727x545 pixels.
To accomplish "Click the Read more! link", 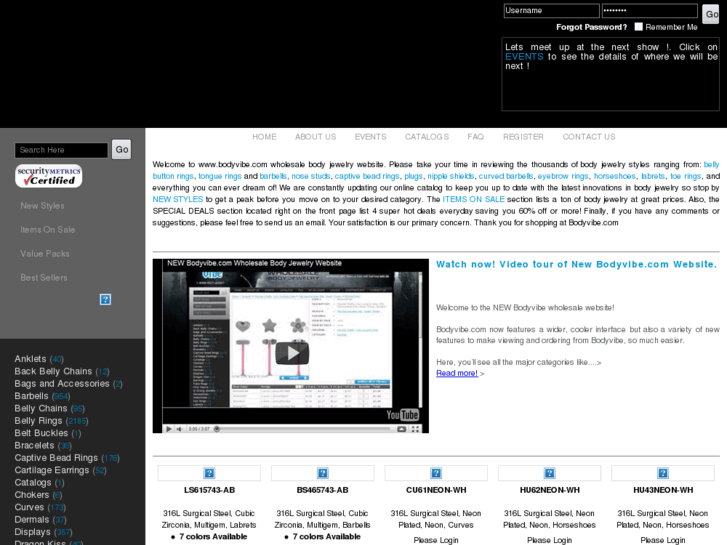I will click(x=457, y=373).
